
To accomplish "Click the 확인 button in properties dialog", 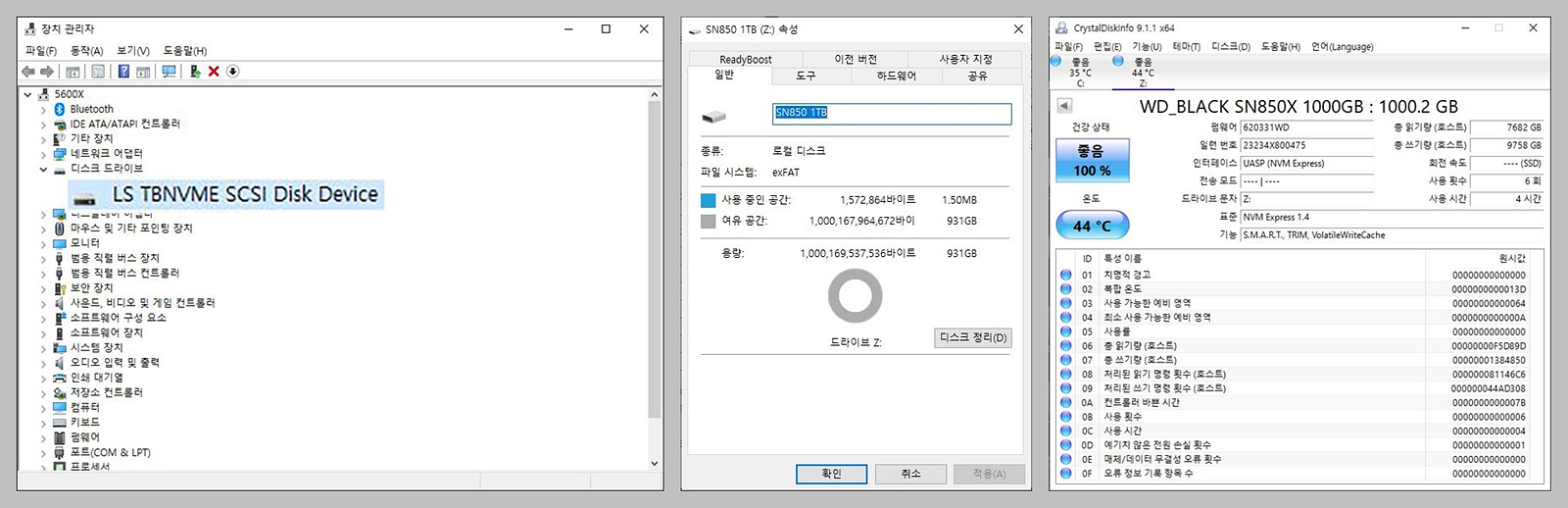I will [x=831, y=474].
